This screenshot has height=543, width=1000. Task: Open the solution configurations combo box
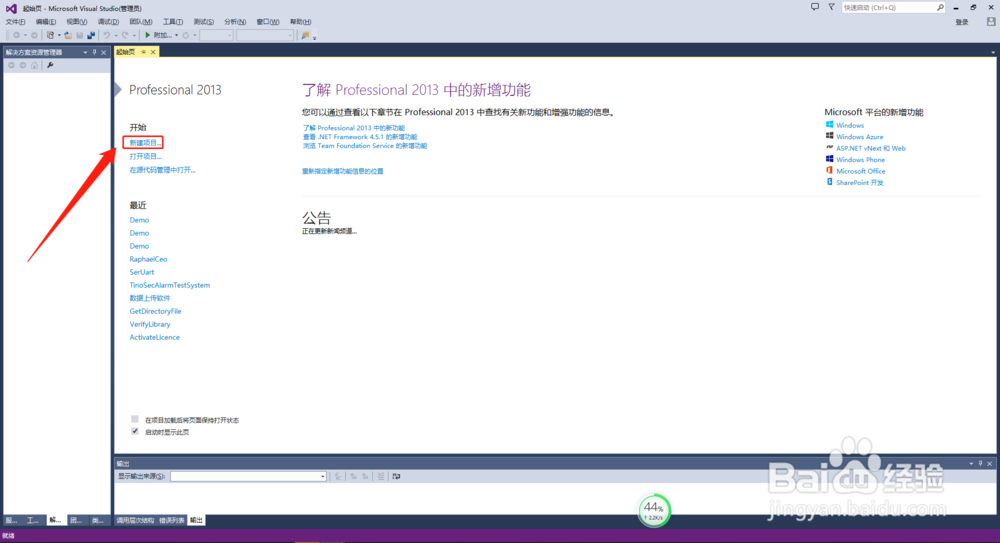(216, 35)
